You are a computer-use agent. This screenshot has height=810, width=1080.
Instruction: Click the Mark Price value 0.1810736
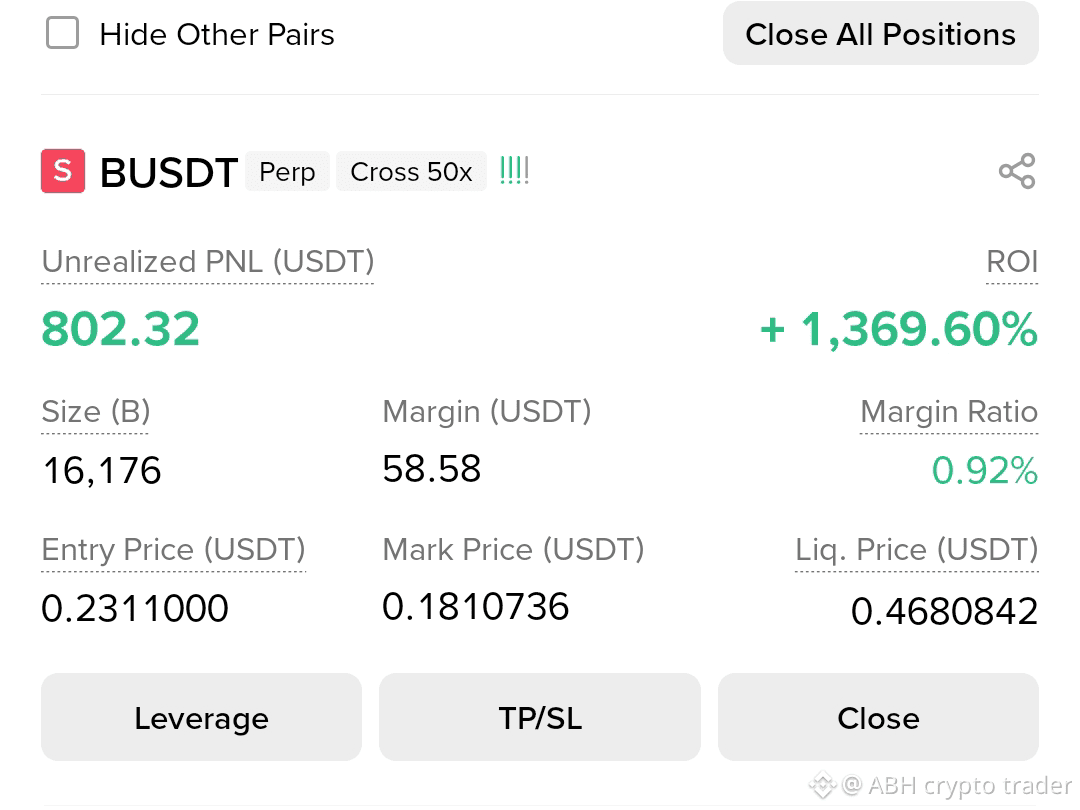coord(476,606)
